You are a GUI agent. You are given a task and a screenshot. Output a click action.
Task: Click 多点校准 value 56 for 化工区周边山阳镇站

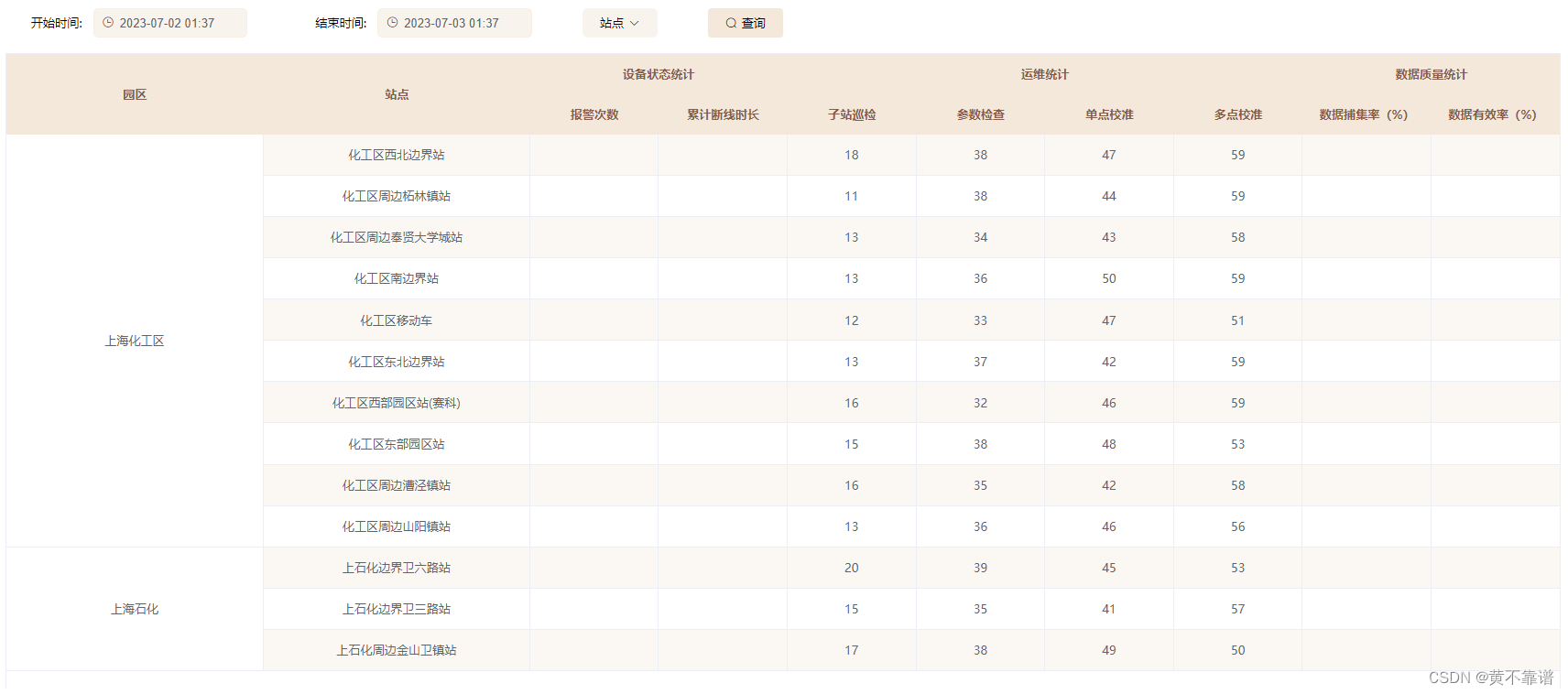click(x=1238, y=526)
